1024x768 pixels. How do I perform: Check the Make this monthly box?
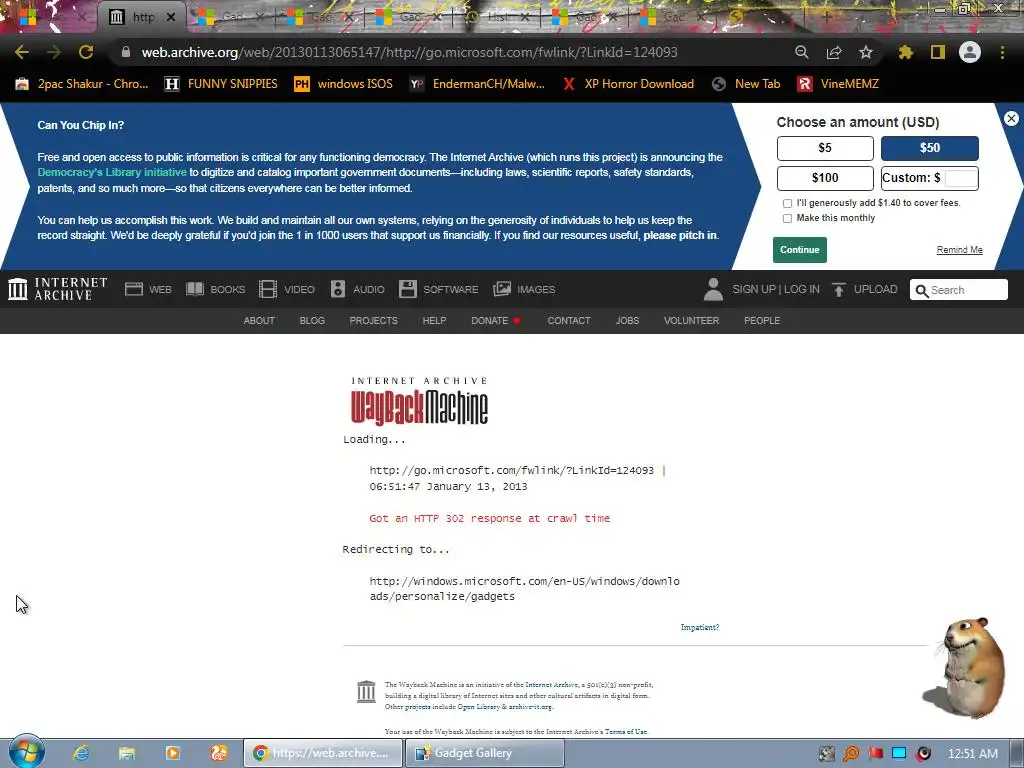tap(787, 219)
